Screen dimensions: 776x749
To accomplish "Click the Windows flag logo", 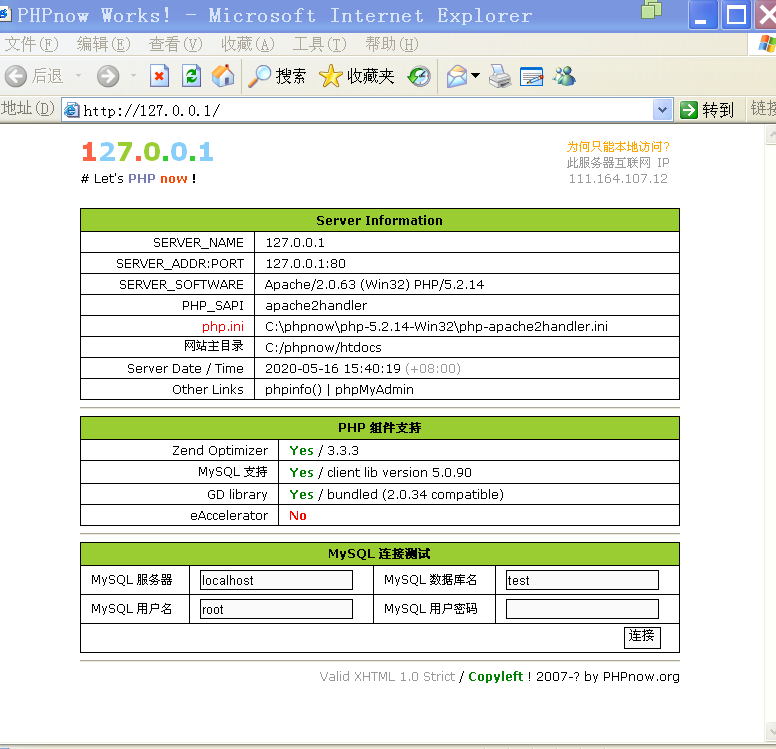I will (x=766, y=44).
